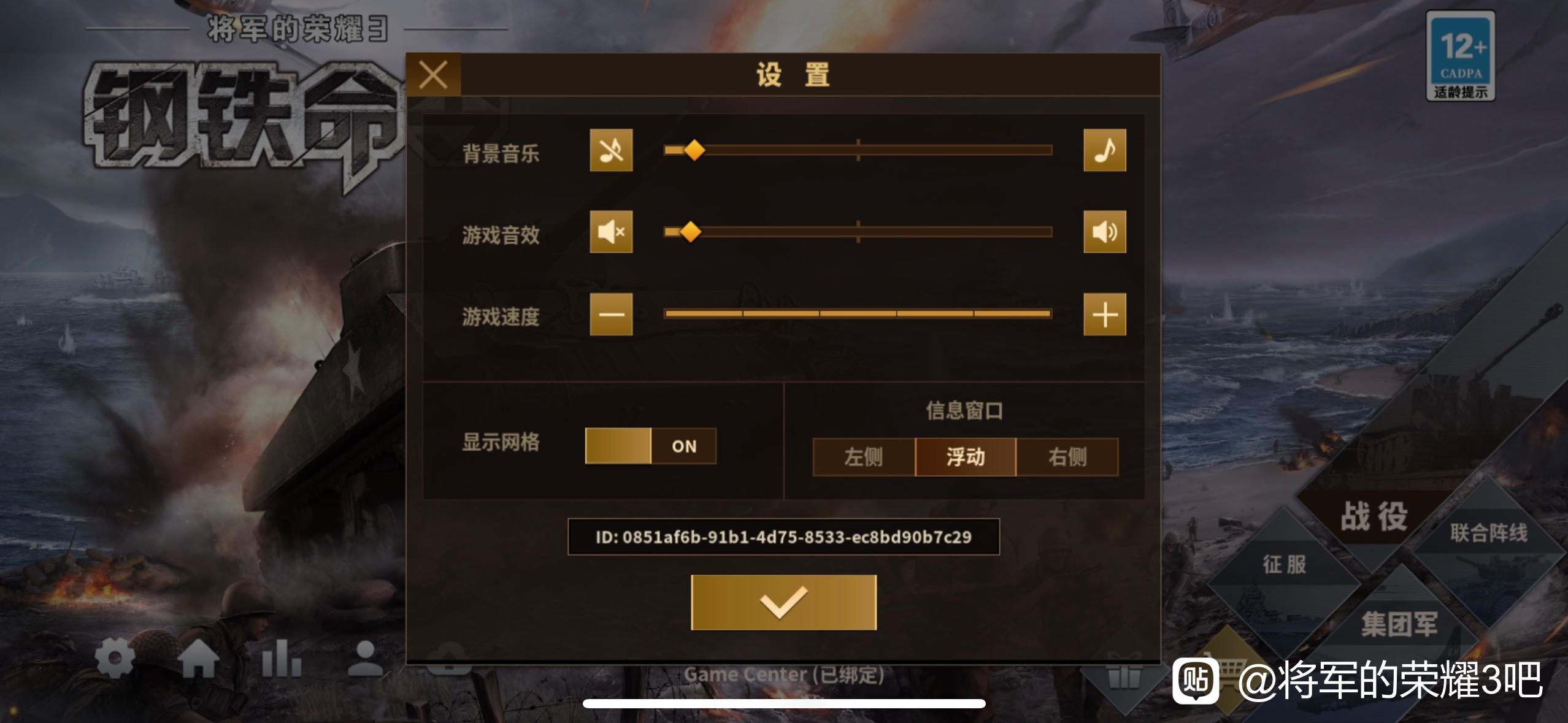Viewport: 1568px width, 723px height.
Task: Open the player profile icon
Action: tap(366, 659)
